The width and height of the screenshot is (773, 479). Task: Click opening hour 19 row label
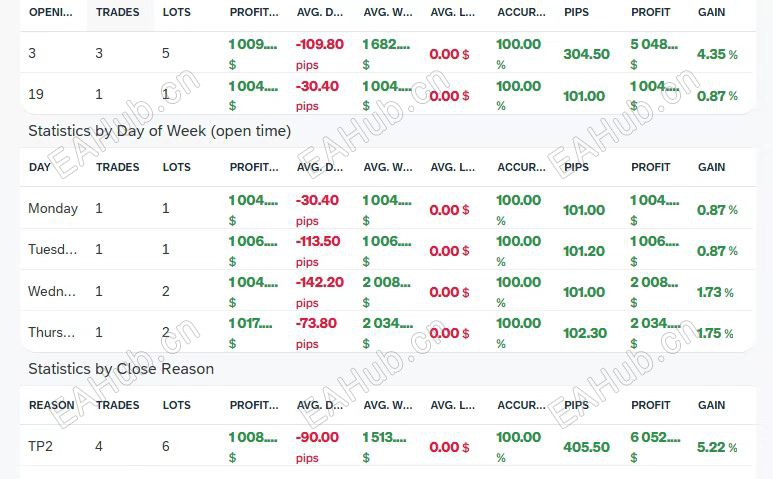click(36, 95)
